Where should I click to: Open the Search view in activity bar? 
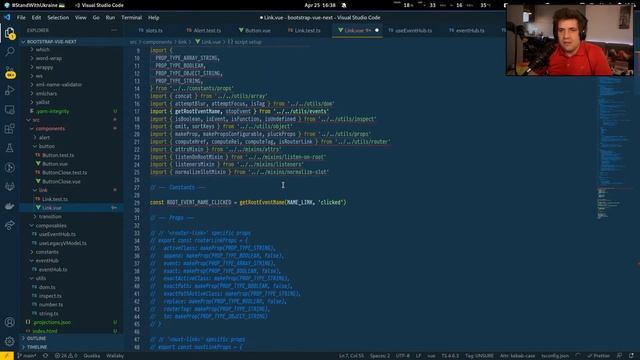10,51
